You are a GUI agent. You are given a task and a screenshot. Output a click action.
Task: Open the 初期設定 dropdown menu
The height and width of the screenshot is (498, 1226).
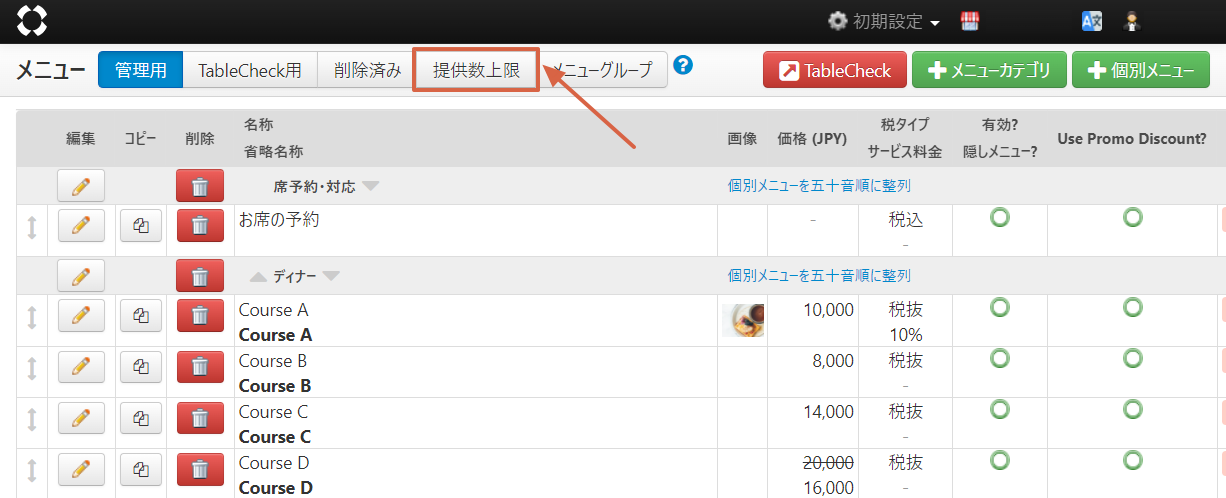coord(884,21)
